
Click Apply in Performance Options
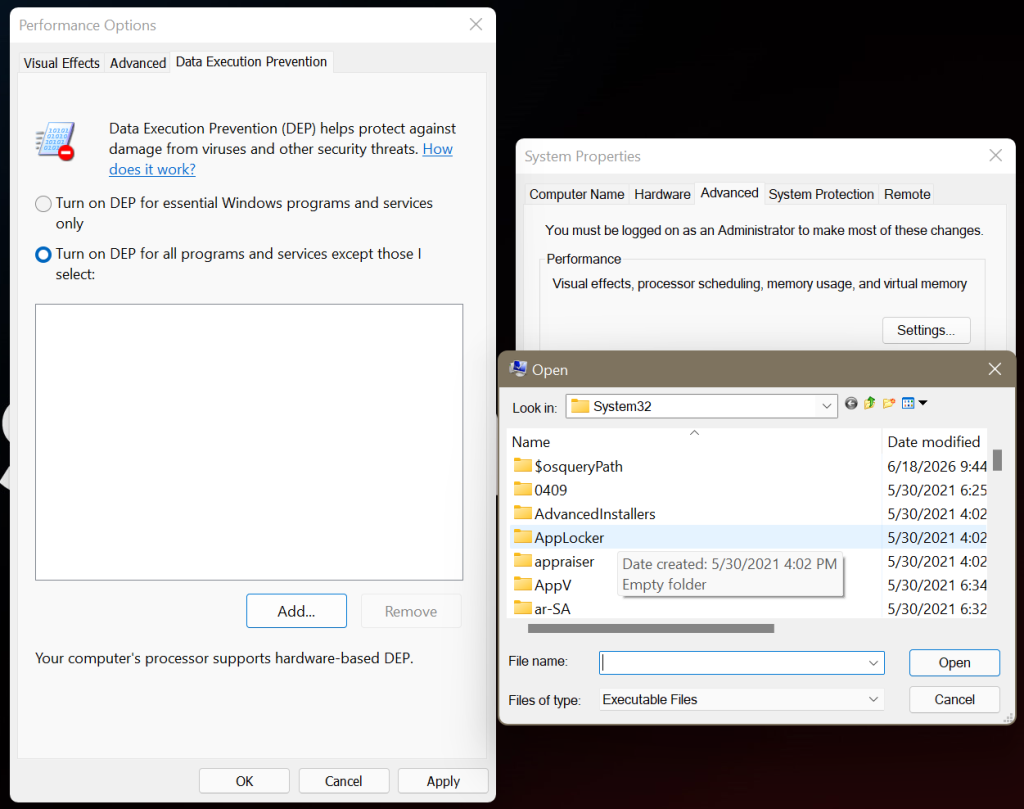(x=443, y=781)
